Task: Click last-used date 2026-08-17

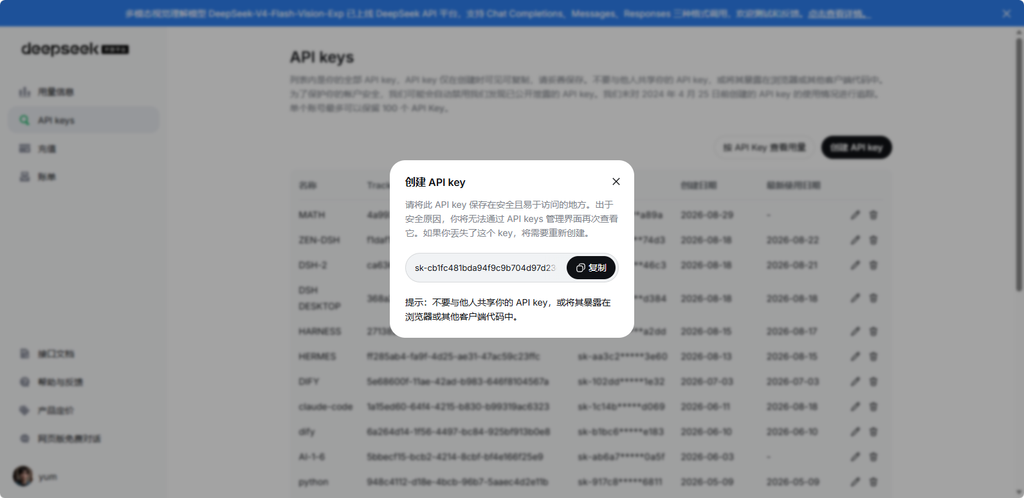Action: (792, 332)
